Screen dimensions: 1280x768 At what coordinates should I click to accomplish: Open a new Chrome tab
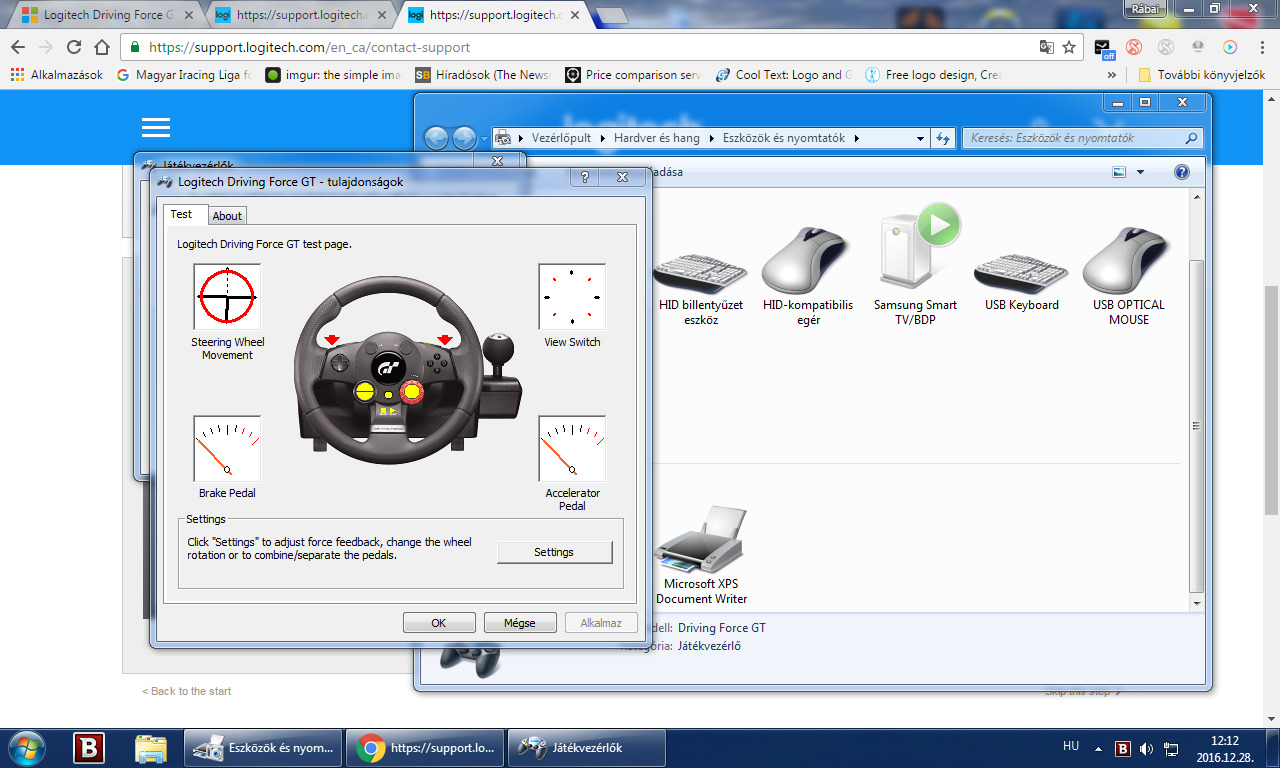(x=610, y=15)
